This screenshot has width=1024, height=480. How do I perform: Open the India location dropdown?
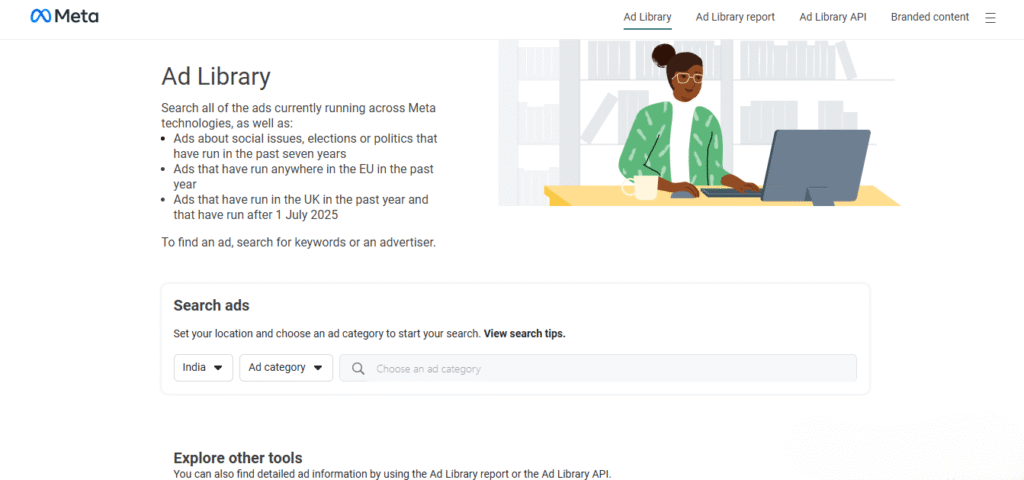pos(203,368)
